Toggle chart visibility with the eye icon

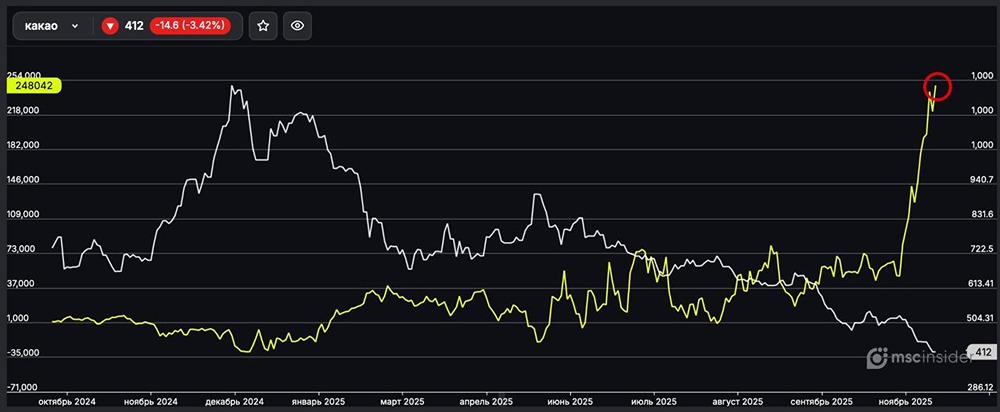(296, 27)
